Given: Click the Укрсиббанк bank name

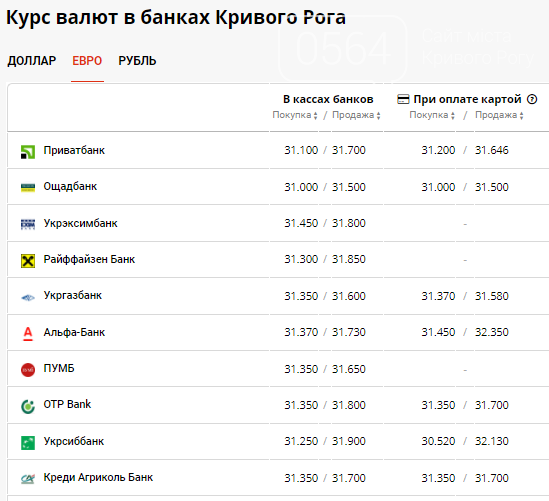Looking at the screenshot, I should [74, 441].
